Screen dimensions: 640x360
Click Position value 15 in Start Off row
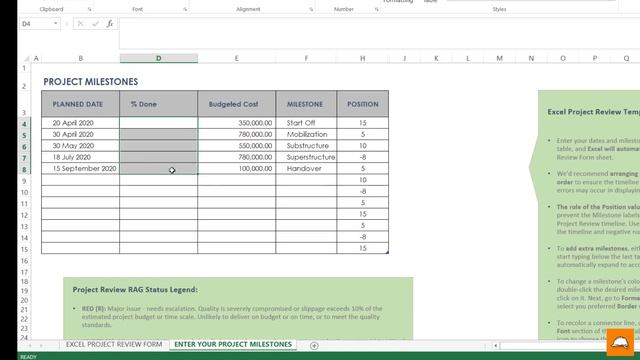362,123
